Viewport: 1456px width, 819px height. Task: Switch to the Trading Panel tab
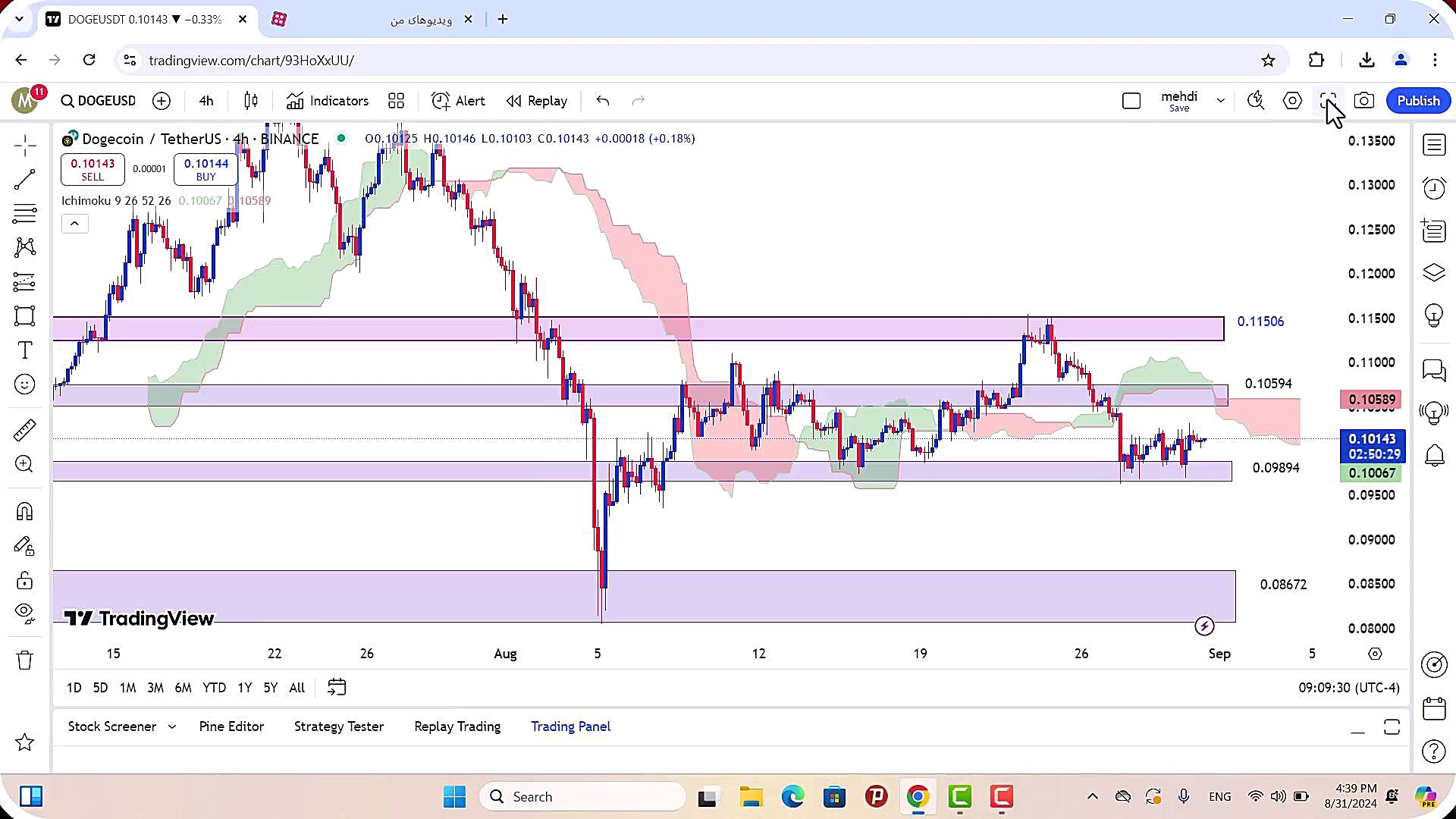(x=570, y=726)
